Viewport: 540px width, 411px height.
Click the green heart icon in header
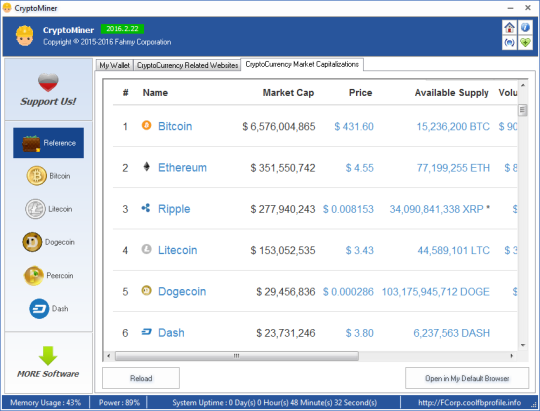click(x=525, y=42)
